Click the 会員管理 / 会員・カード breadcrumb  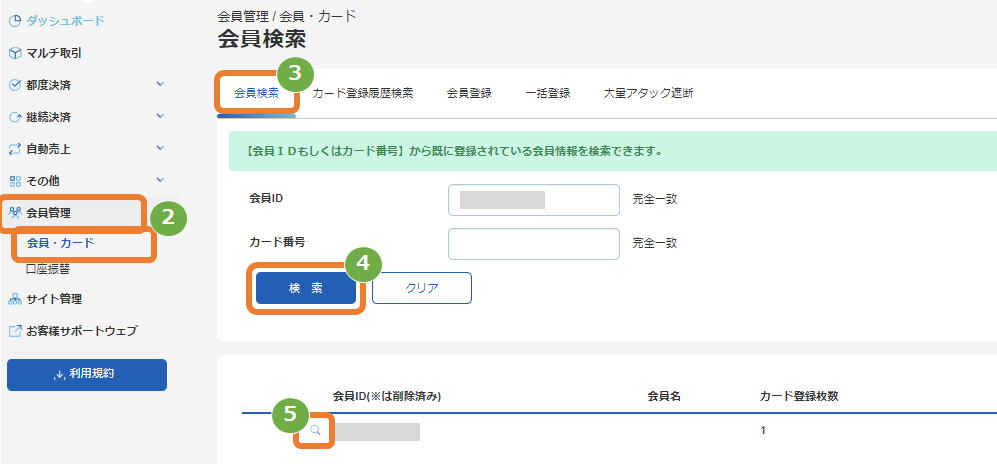click(x=286, y=16)
